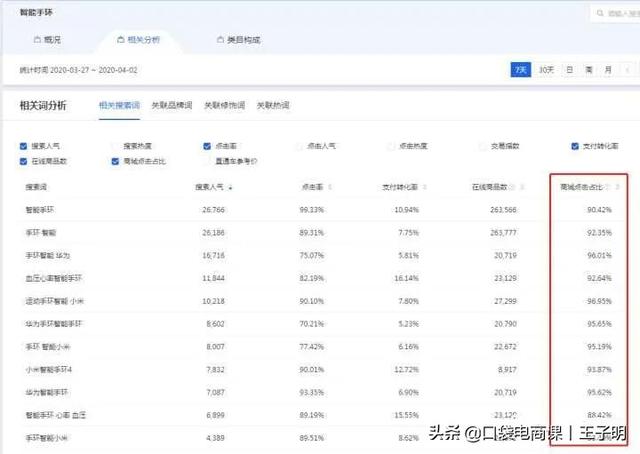640x454 pixels.
Task: Check the 搜索热度 checkbox
Action: coord(115,146)
